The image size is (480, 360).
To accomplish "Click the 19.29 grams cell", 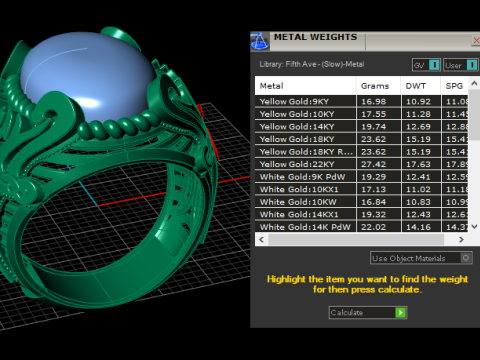I will click(379, 177).
